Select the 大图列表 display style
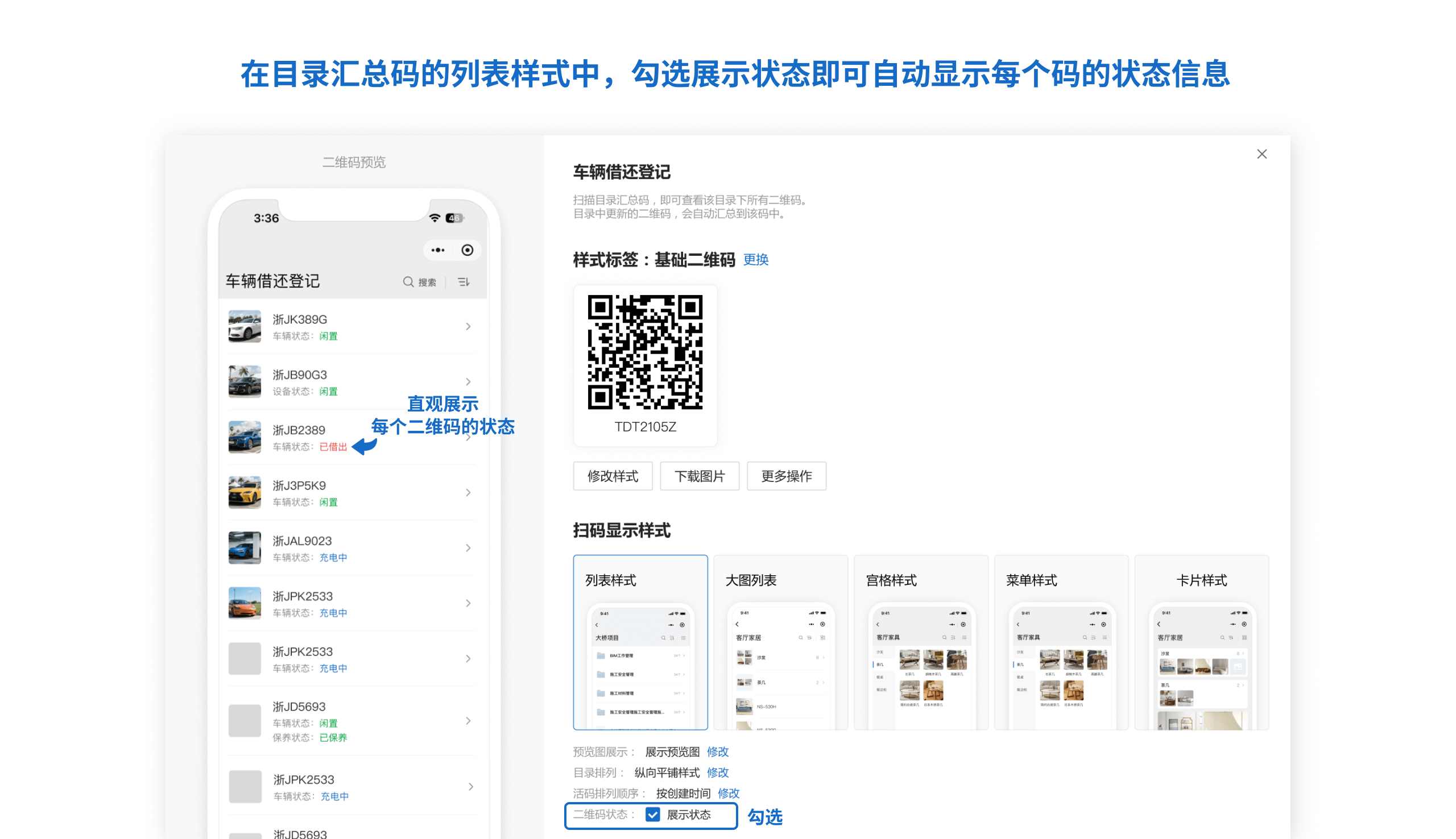1456x839 pixels. pyautogui.click(x=780, y=642)
